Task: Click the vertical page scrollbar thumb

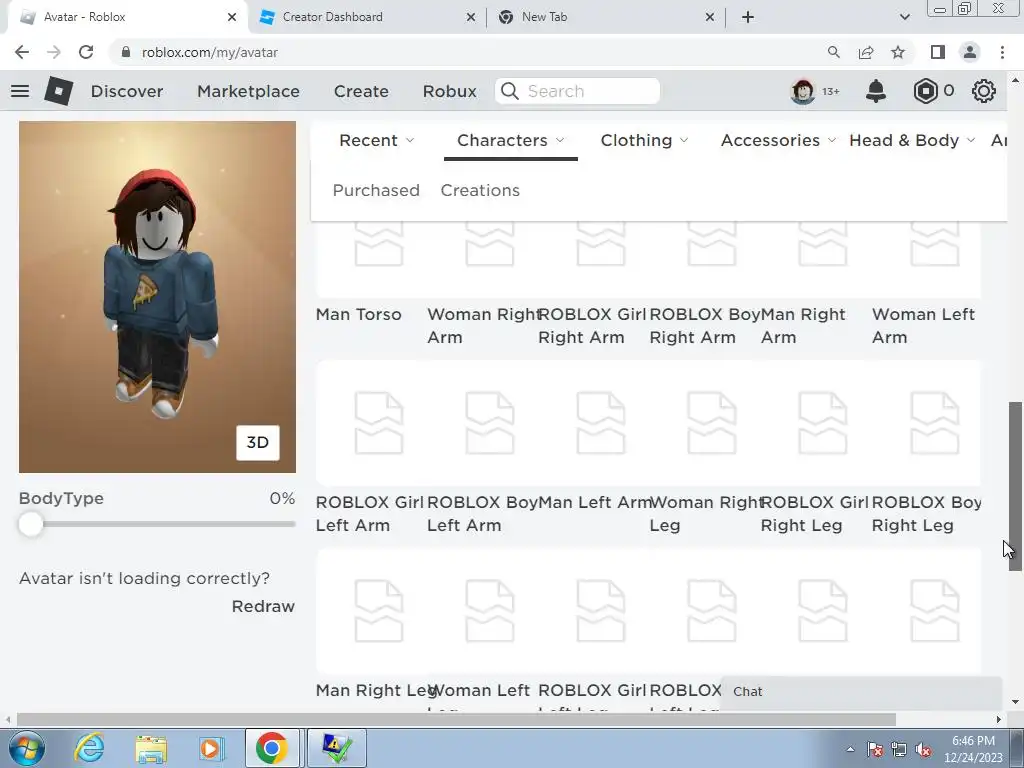Action: click(1015, 487)
